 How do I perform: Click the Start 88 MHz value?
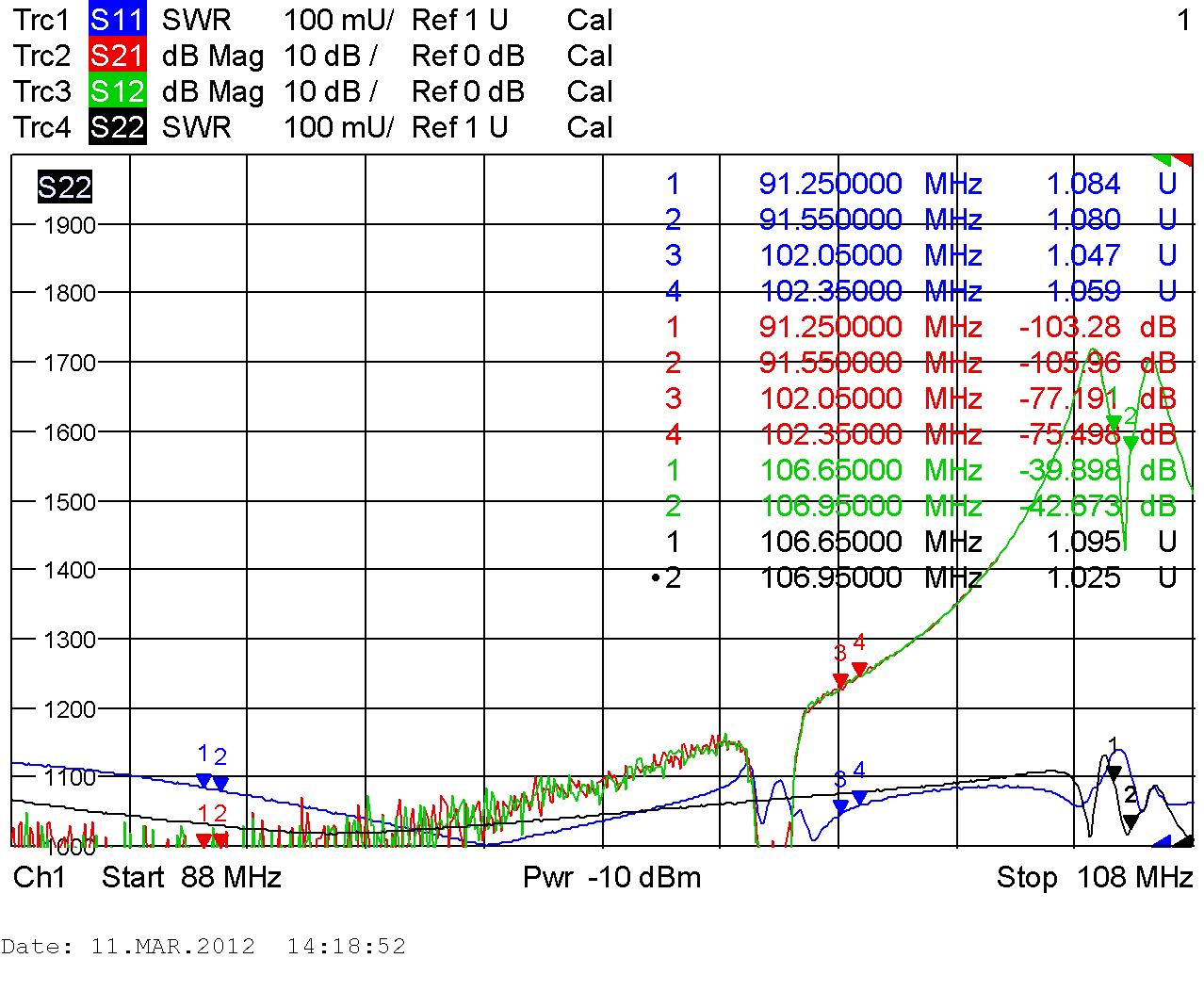pos(192,877)
